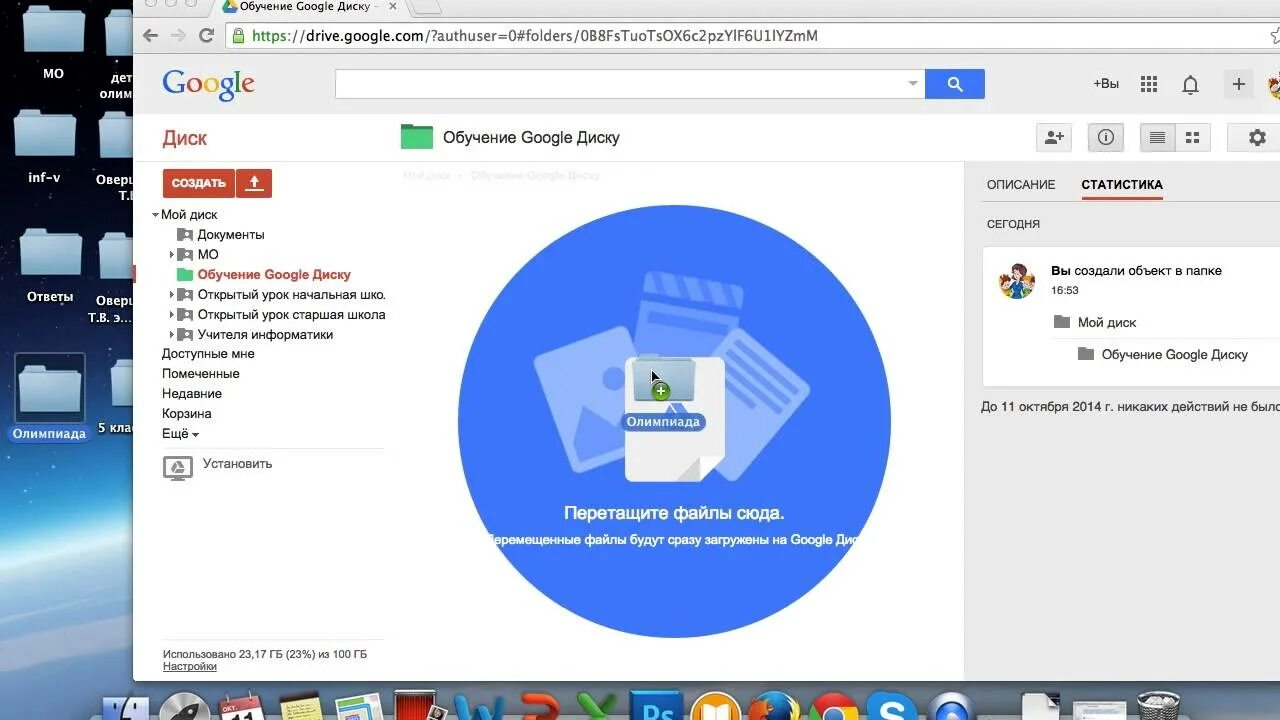Viewport: 1280px width, 720px height.
Task: Click the user avatar in activity panel
Action: click(1017, 281)
